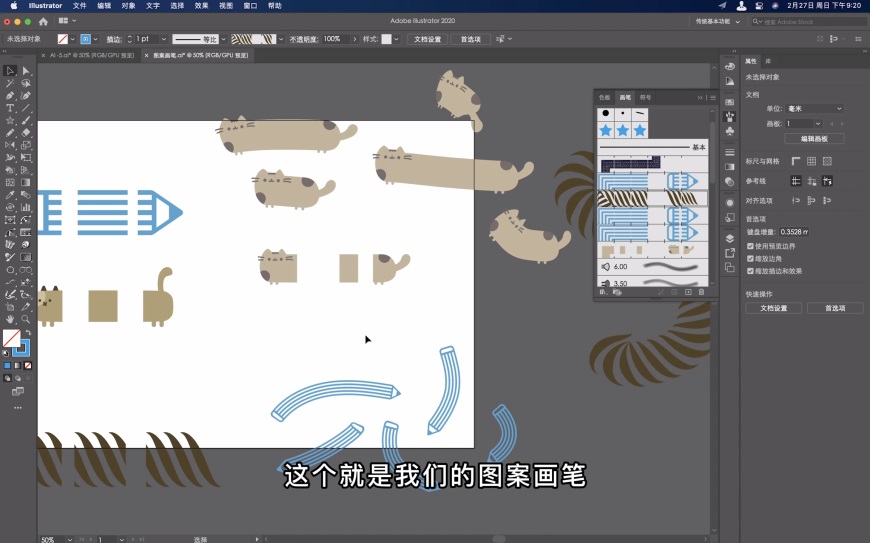Expand the opacity 100% arrow
870x543 pixels.
pyautogui.click(x=355, y=39)
